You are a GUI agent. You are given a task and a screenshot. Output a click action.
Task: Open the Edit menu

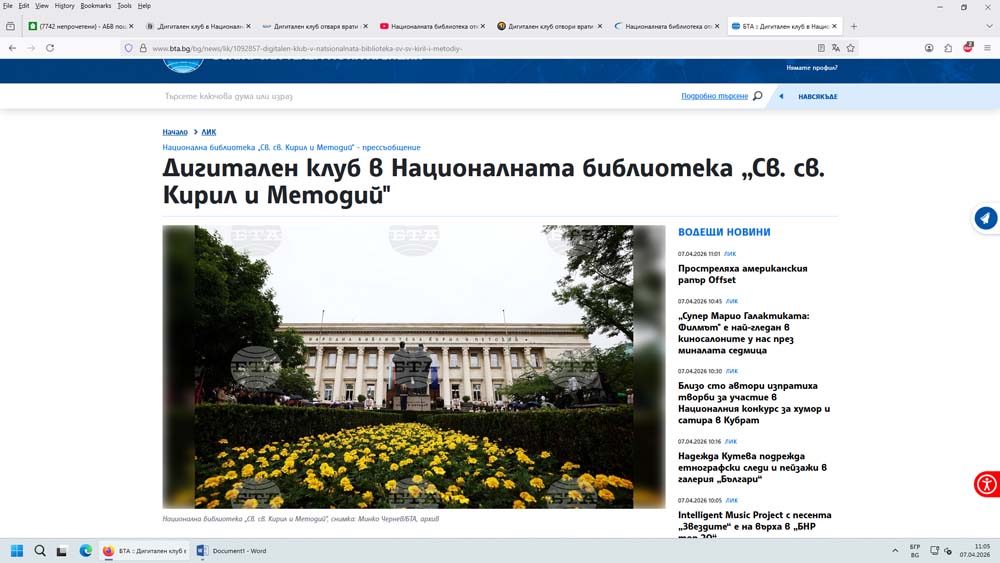pyautogui.click(x=24, y=6)
